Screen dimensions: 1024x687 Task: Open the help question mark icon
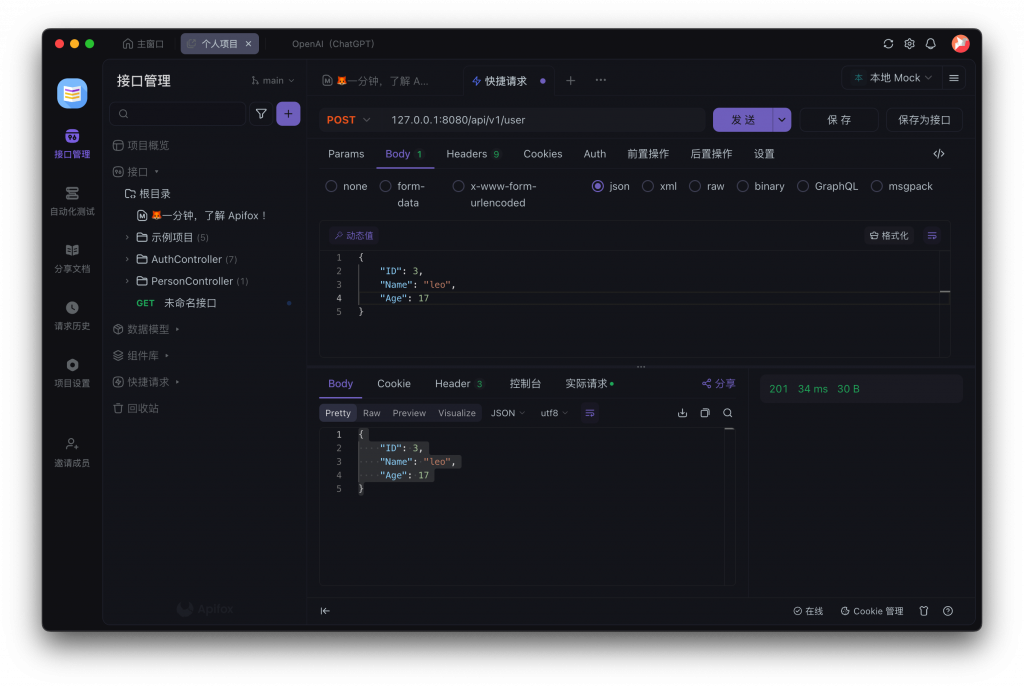(x=948, y=611)
